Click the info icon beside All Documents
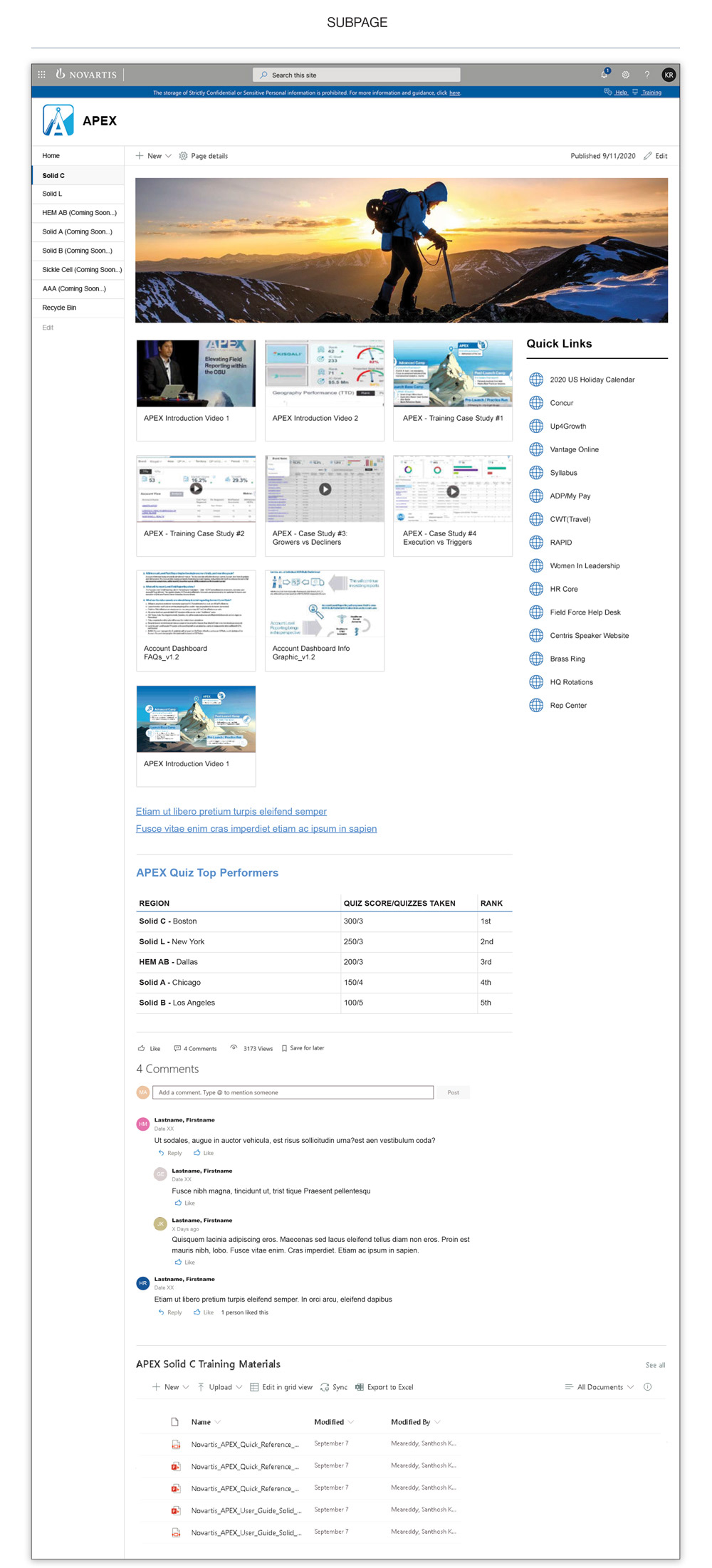 647,1387
